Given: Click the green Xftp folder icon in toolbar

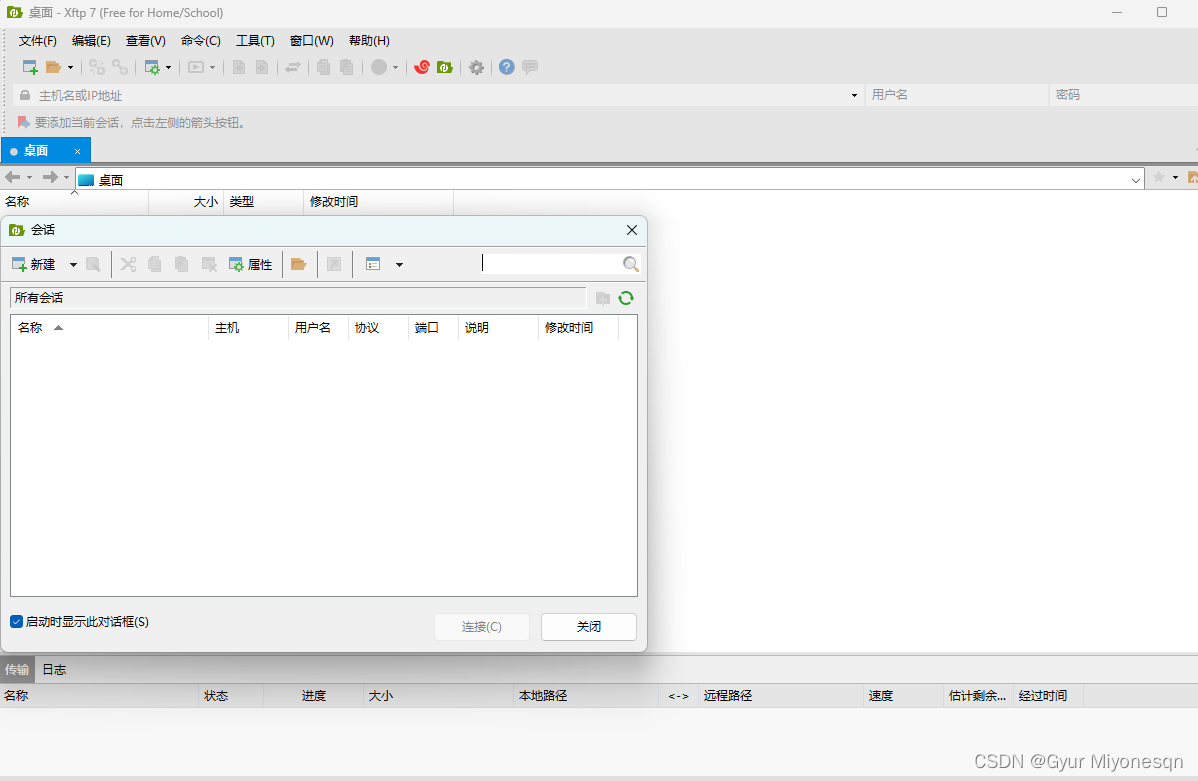Looking at the screenshot, I should coord(445,67).
